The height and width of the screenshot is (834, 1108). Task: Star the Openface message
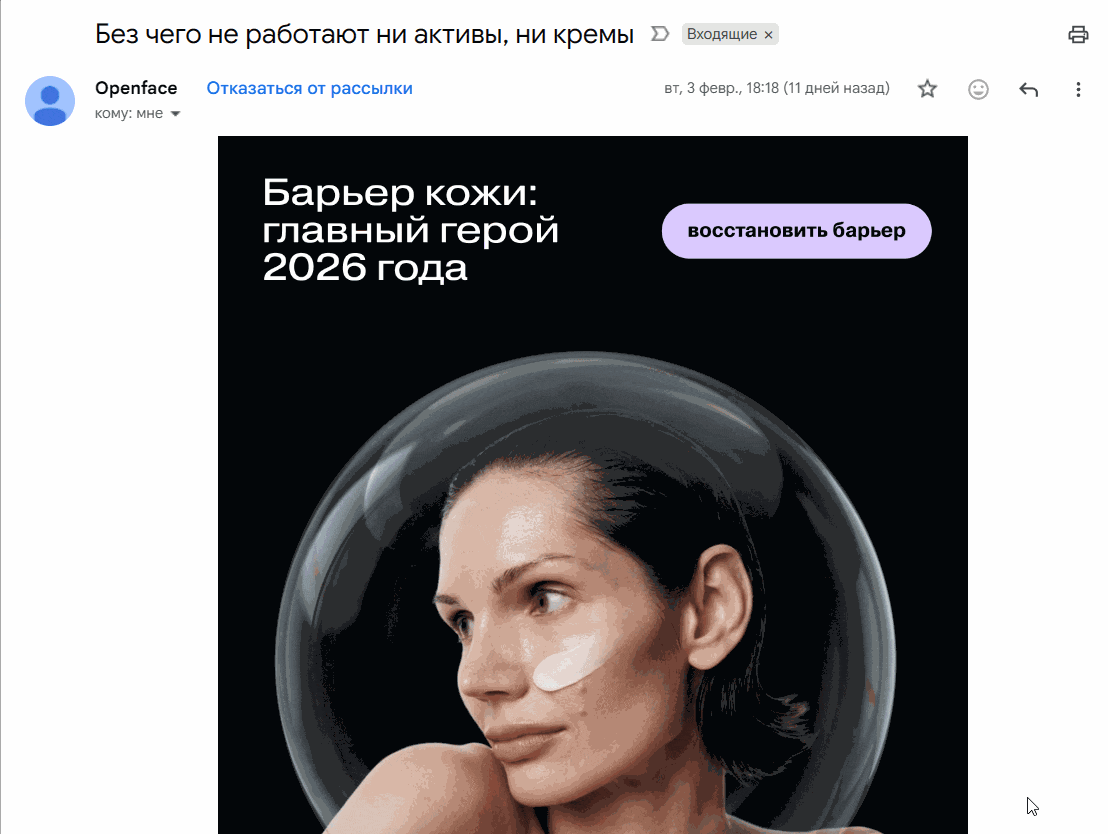[927, 89]
